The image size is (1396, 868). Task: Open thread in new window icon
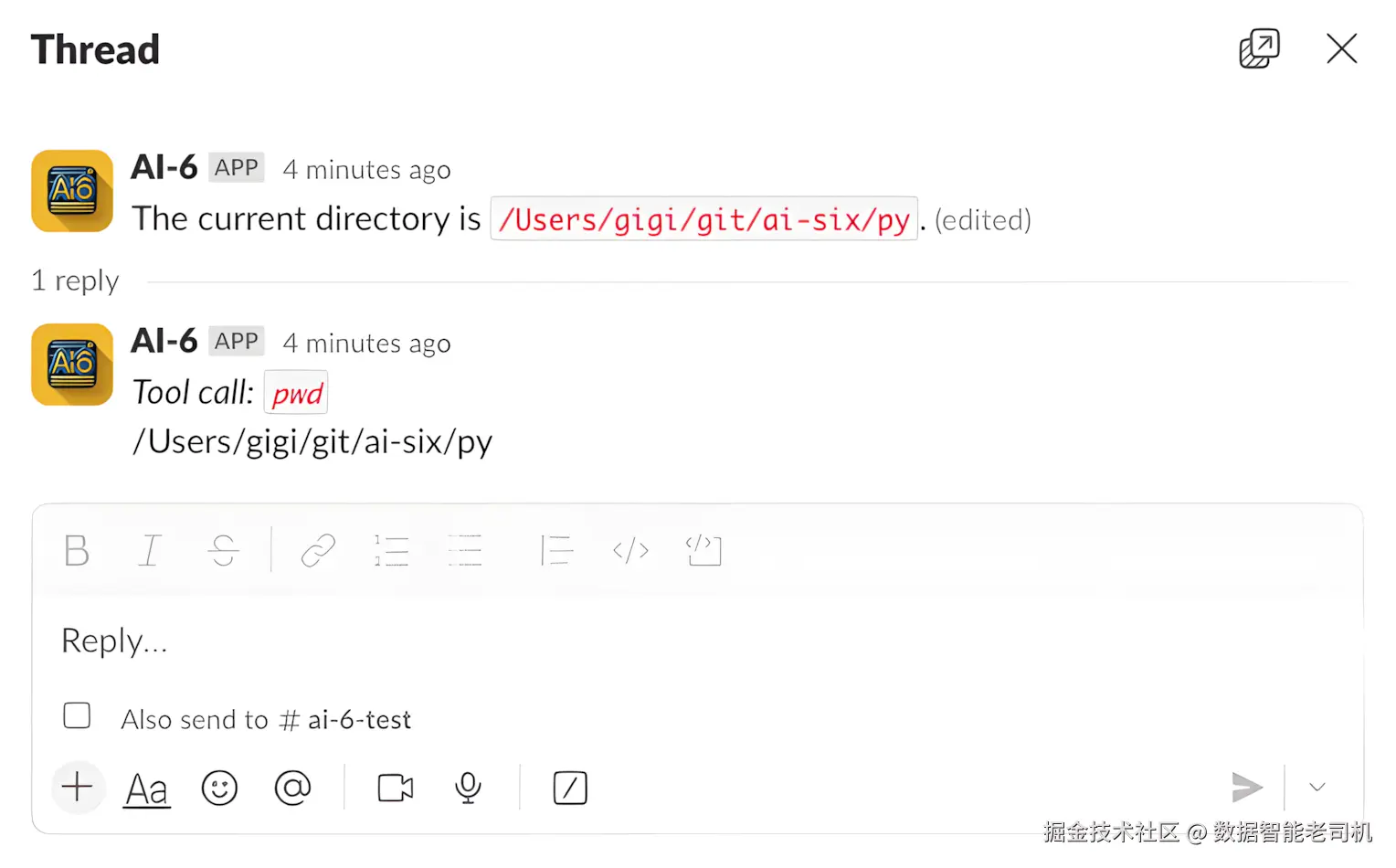[x=1259, y=48]
